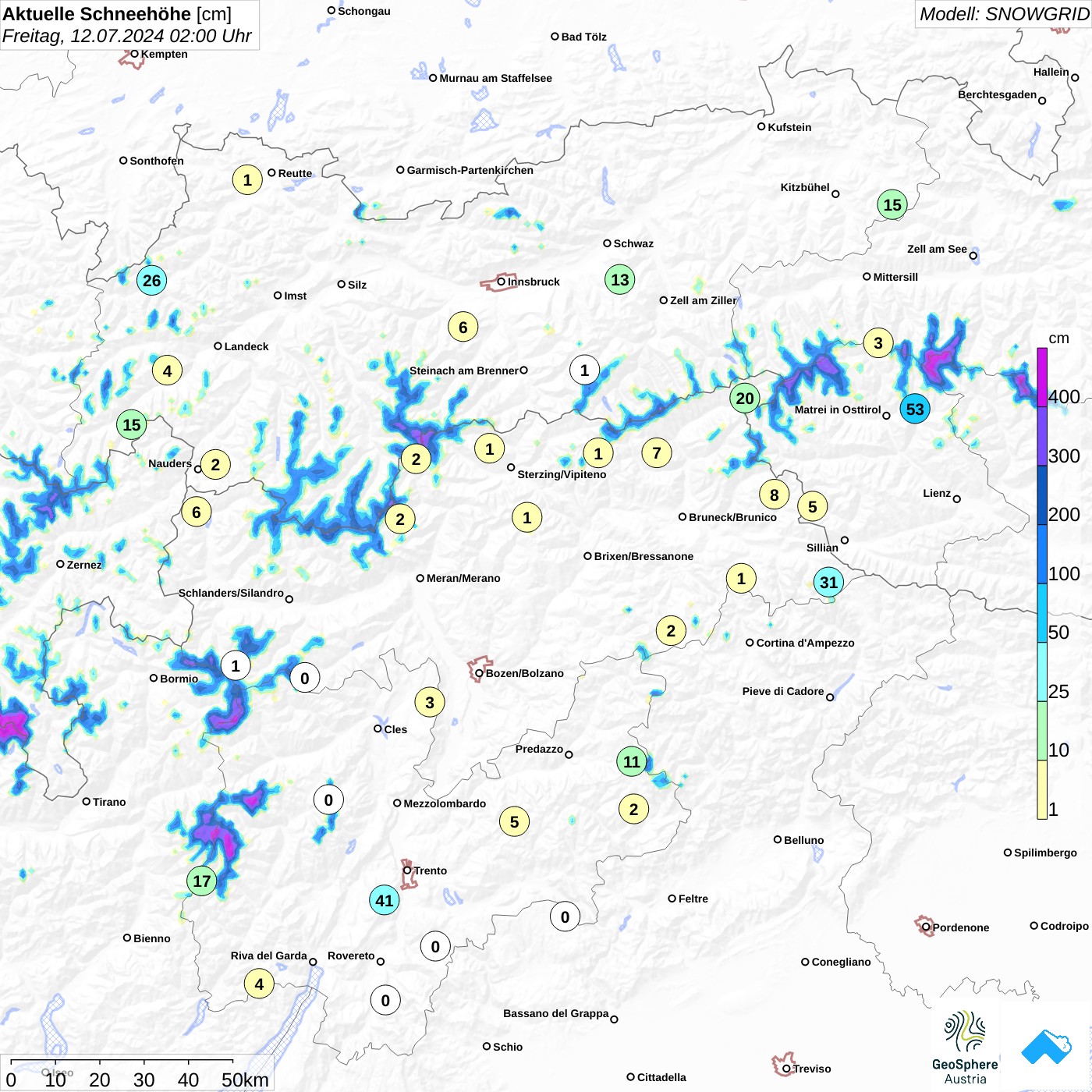The image size is (1092, 1092).
Task: Click the magenta 400 cm legend color
Action: (x=1042, y=377)
